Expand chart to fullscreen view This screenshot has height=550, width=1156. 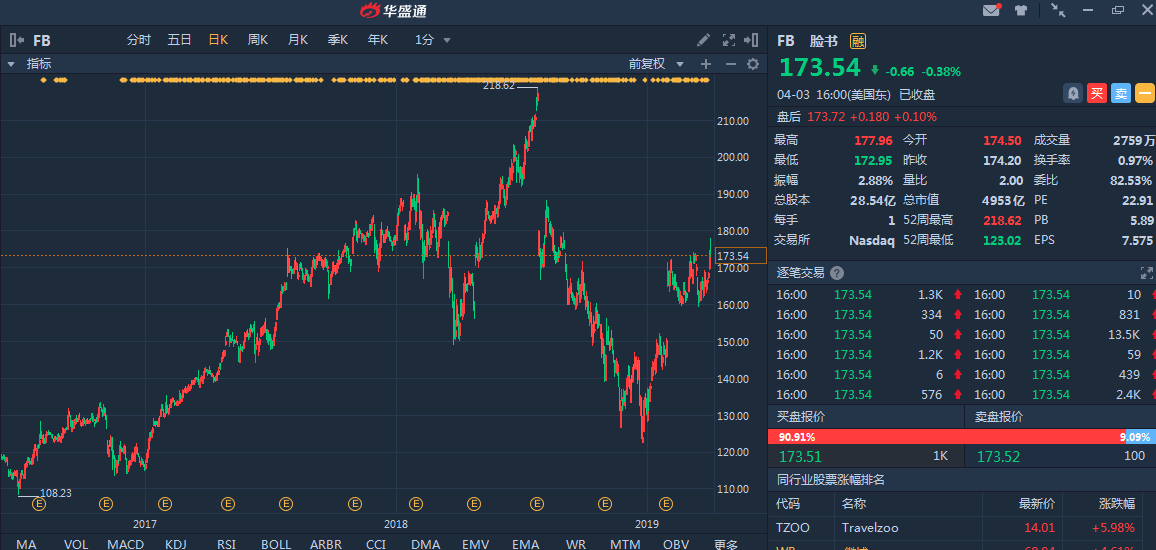728,40
